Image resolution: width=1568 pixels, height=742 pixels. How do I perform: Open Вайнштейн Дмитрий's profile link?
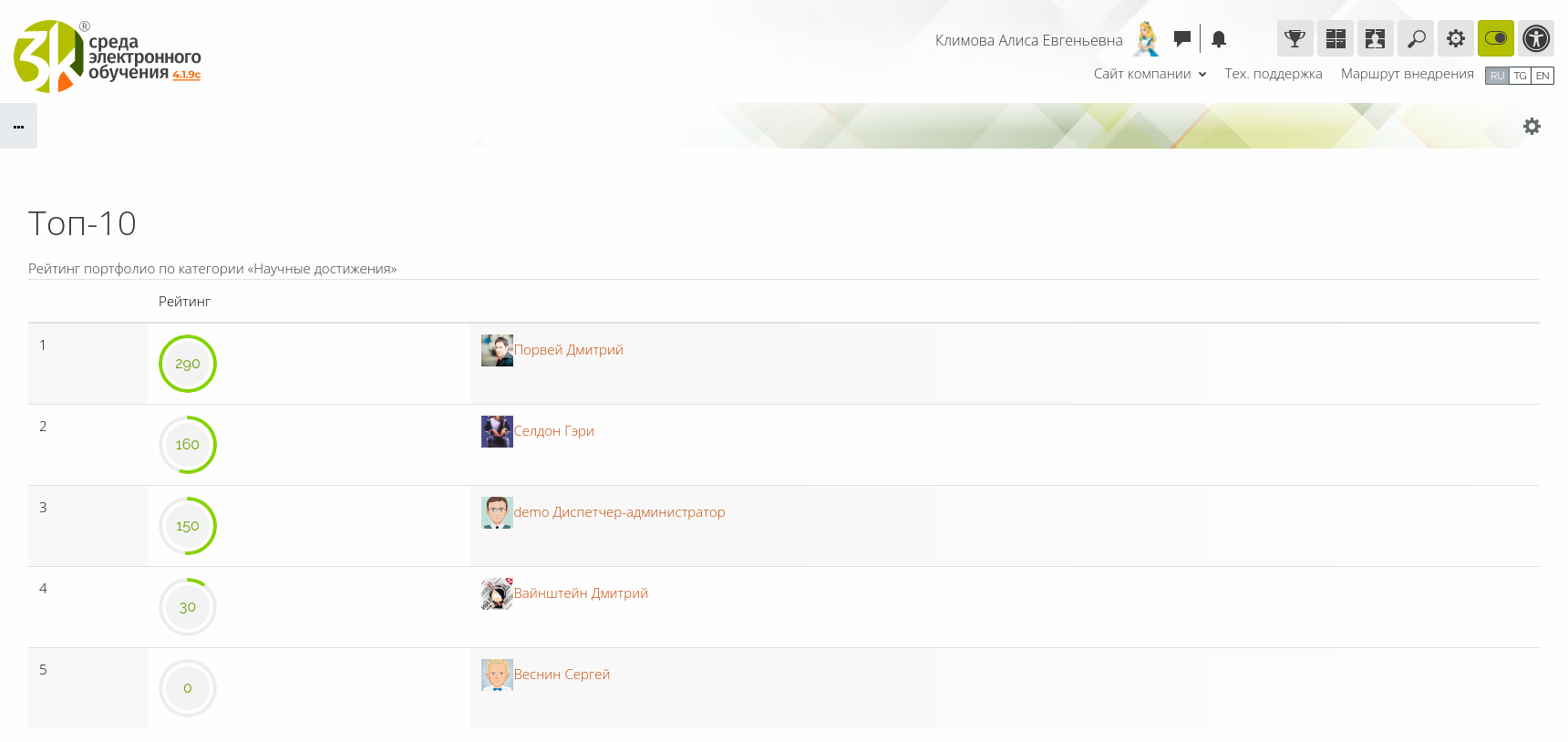(581, 593)
